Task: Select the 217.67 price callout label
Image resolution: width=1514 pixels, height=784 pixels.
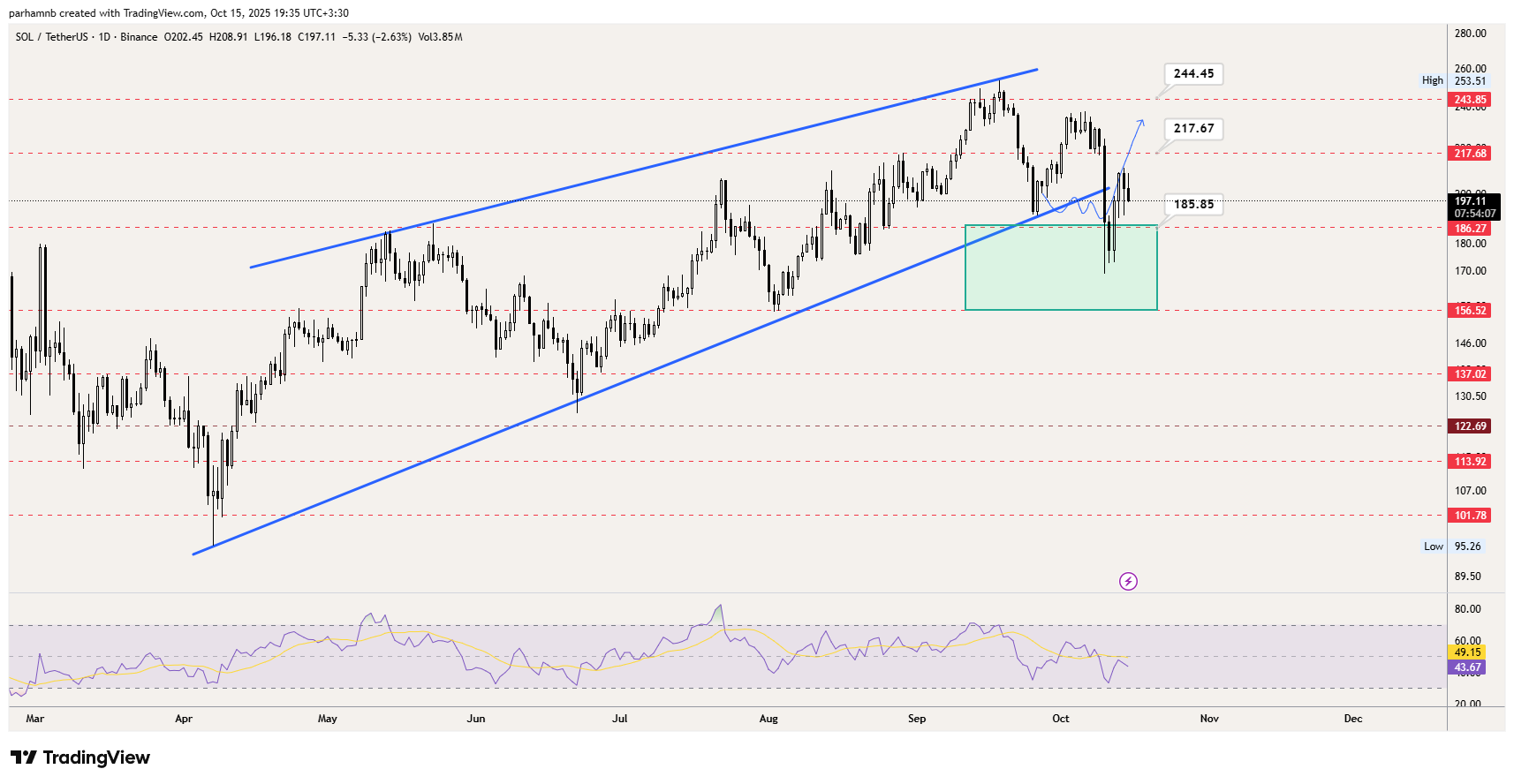Action: coord(1193,129)
